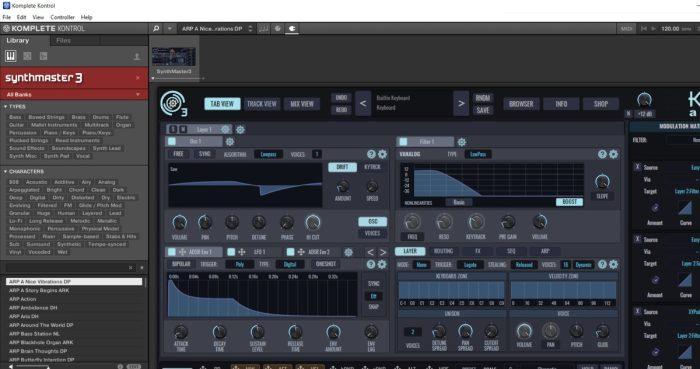This screenshot has height=369, width=700.
Task: Click the BROWSER button
Action: click(x=521, y=104)
